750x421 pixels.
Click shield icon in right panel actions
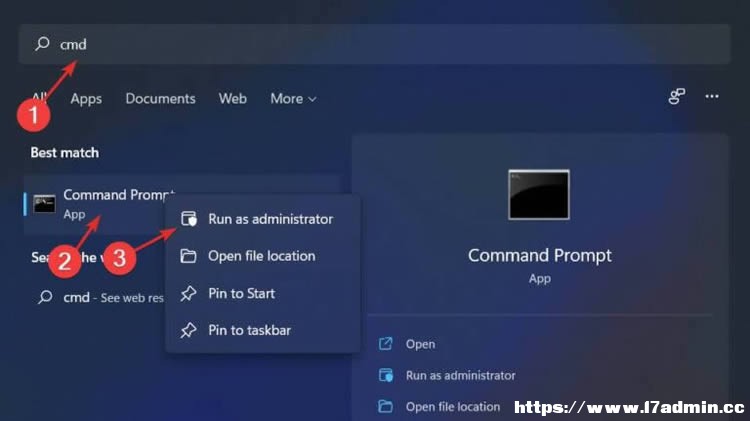point(386,375)
